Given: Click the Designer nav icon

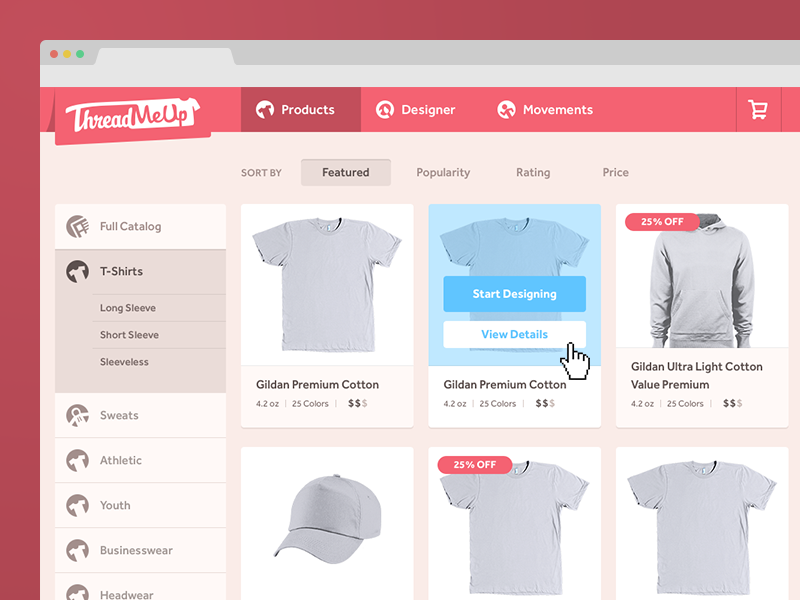Looking at the screenshot, I should coord(385,110).
